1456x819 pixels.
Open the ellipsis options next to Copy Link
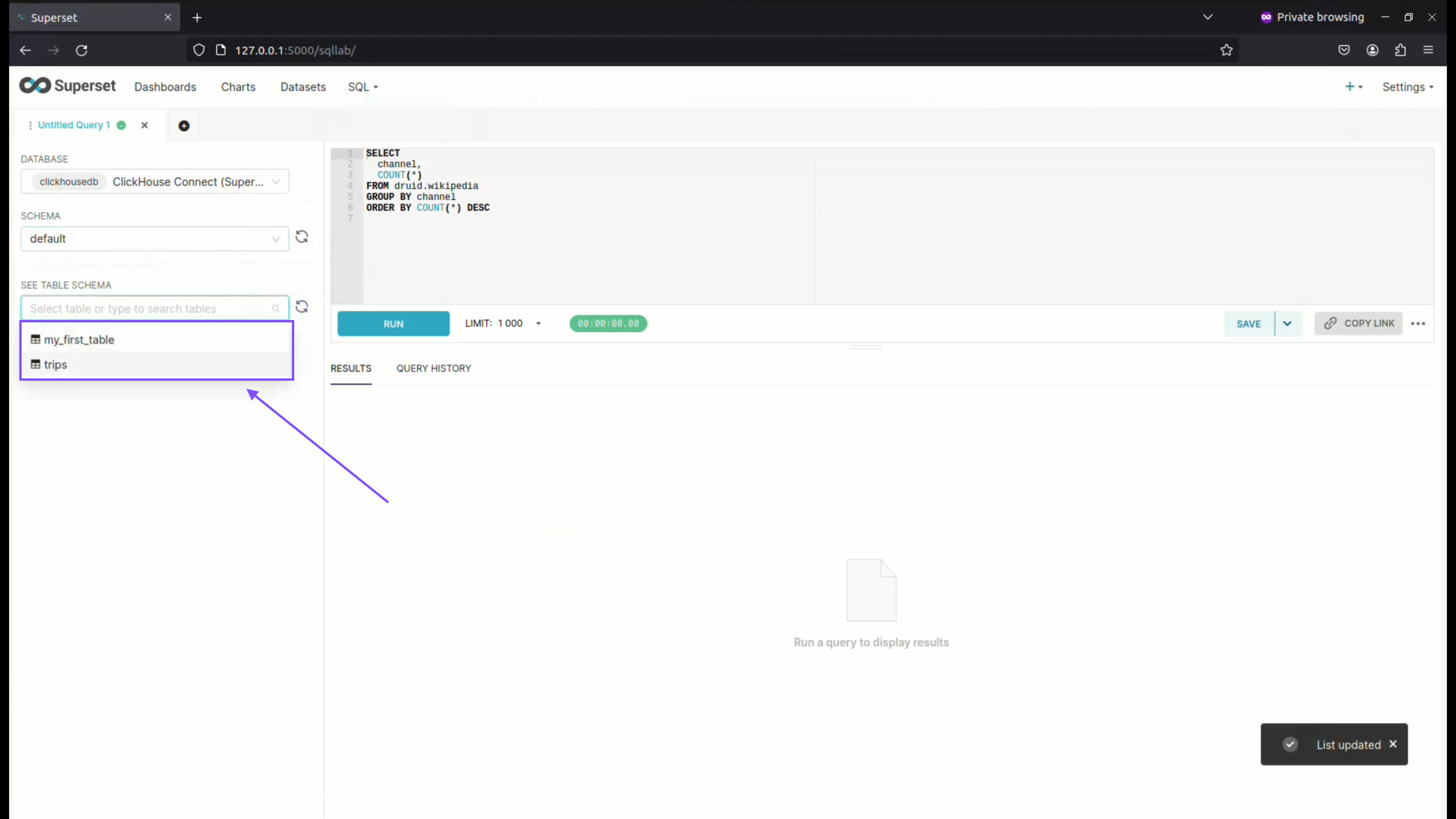coord(1419,323)
